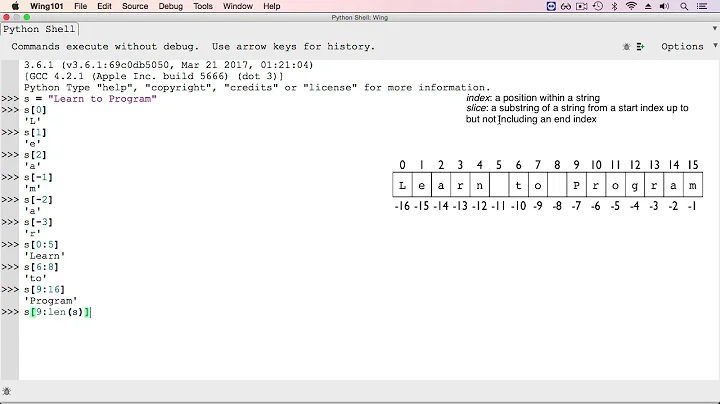Click the output 'r'
The height and width of the screenshot is (404, 720).
pyautogui.click(x=33, y=234)
